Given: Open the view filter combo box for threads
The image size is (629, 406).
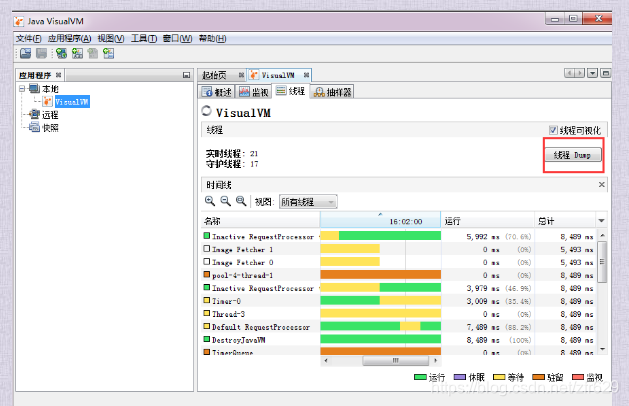Looking at the screenshot, I should (x=308, y=202).
